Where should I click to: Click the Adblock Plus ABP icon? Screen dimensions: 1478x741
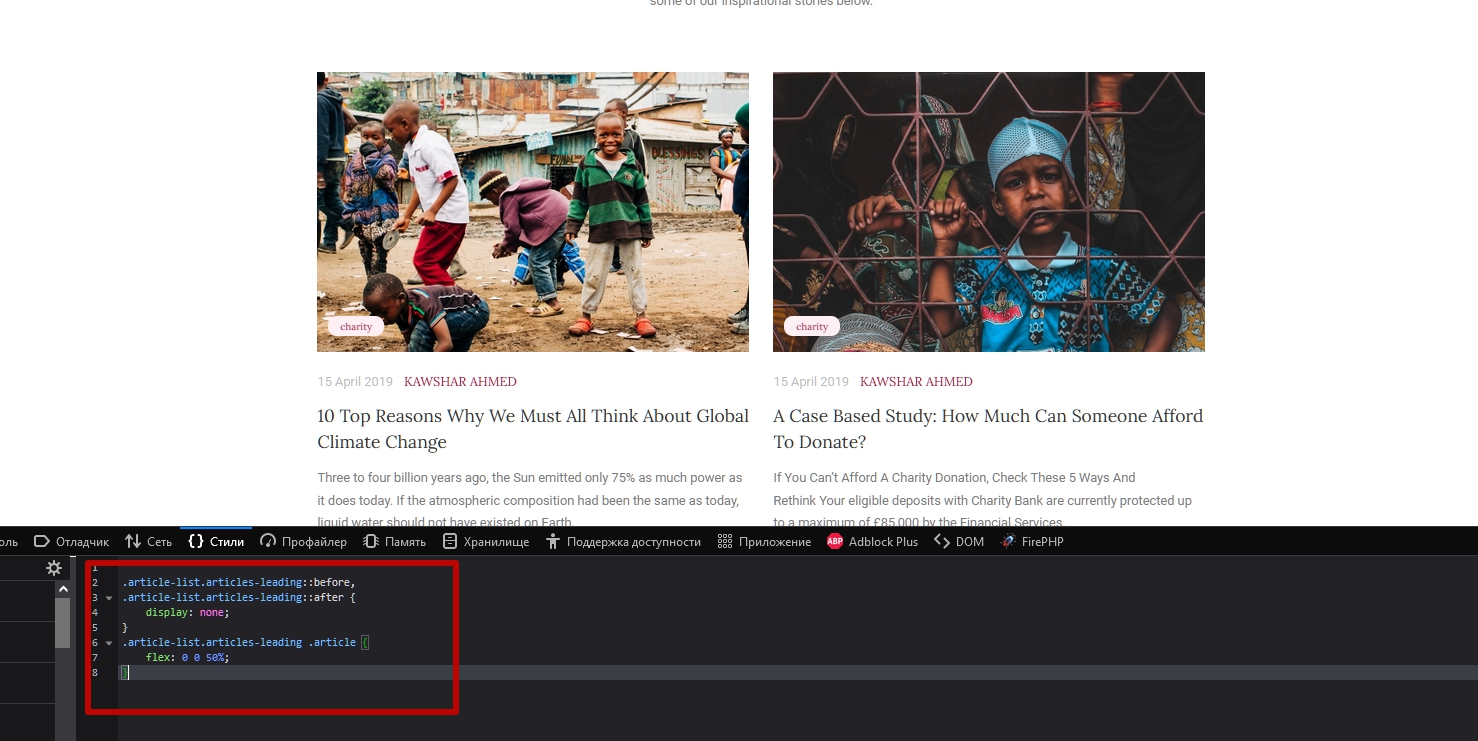[x=835, y=541]
